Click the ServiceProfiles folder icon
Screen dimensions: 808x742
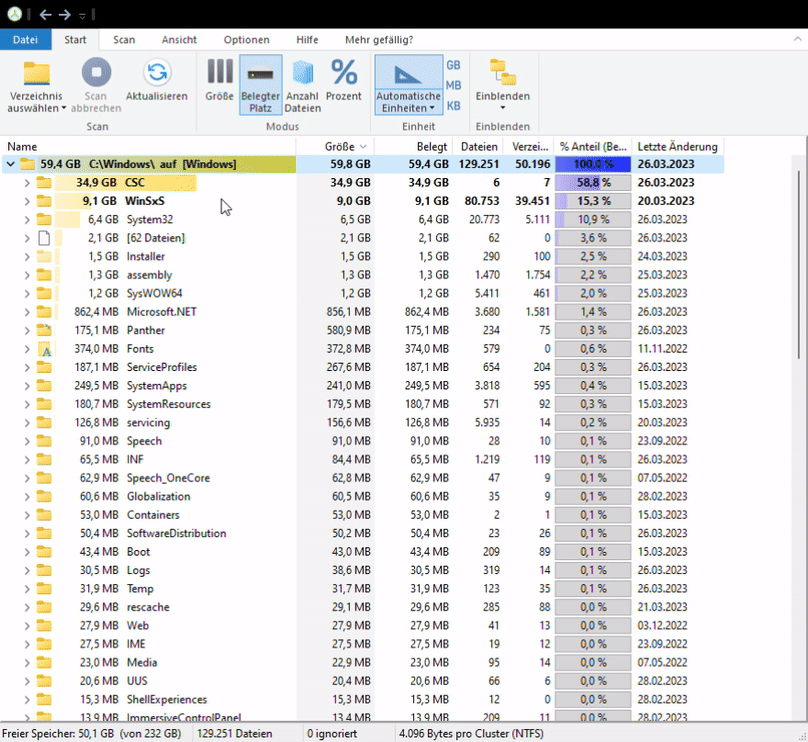click(44, 367)
